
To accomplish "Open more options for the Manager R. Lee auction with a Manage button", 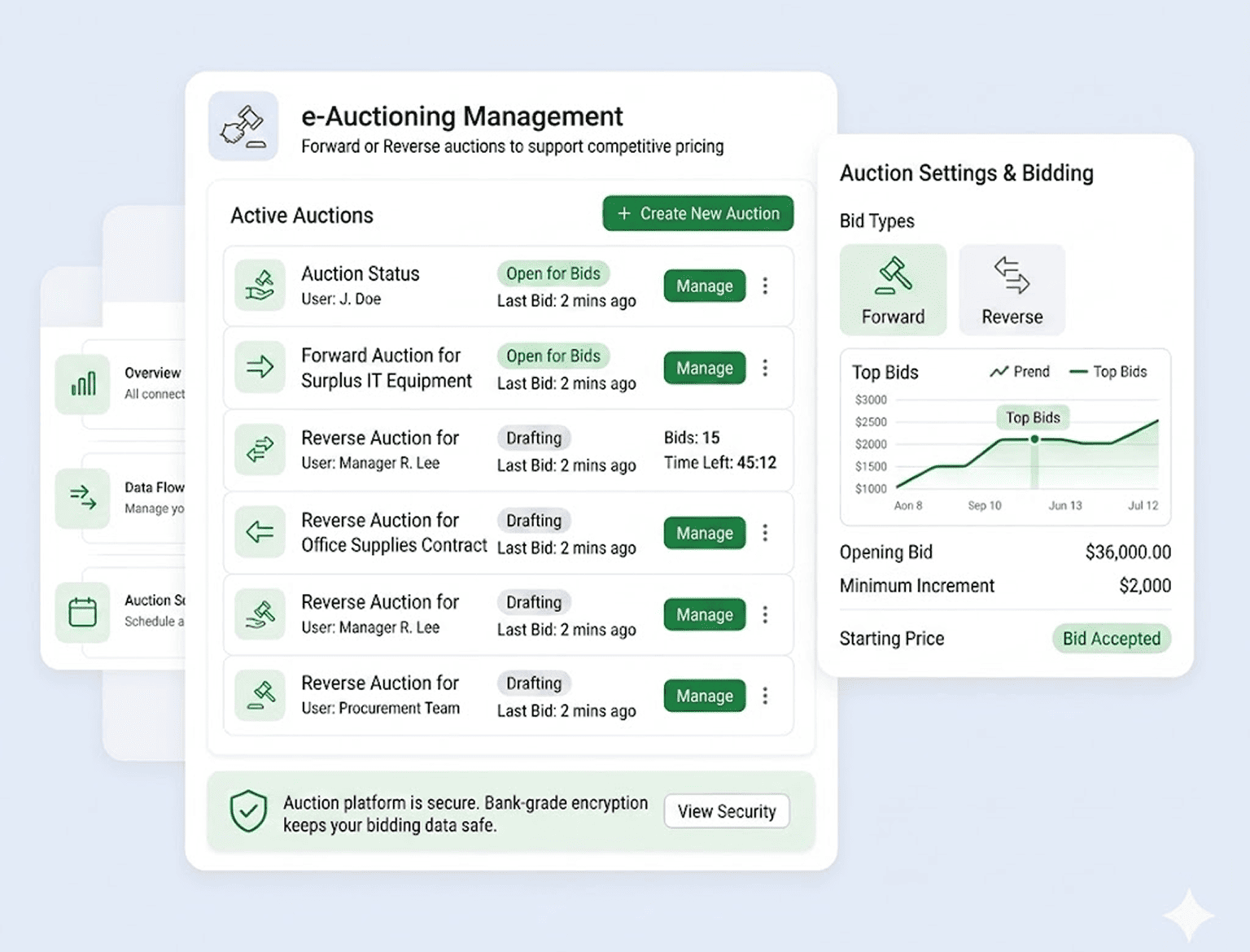I will (x=765, y=614).
